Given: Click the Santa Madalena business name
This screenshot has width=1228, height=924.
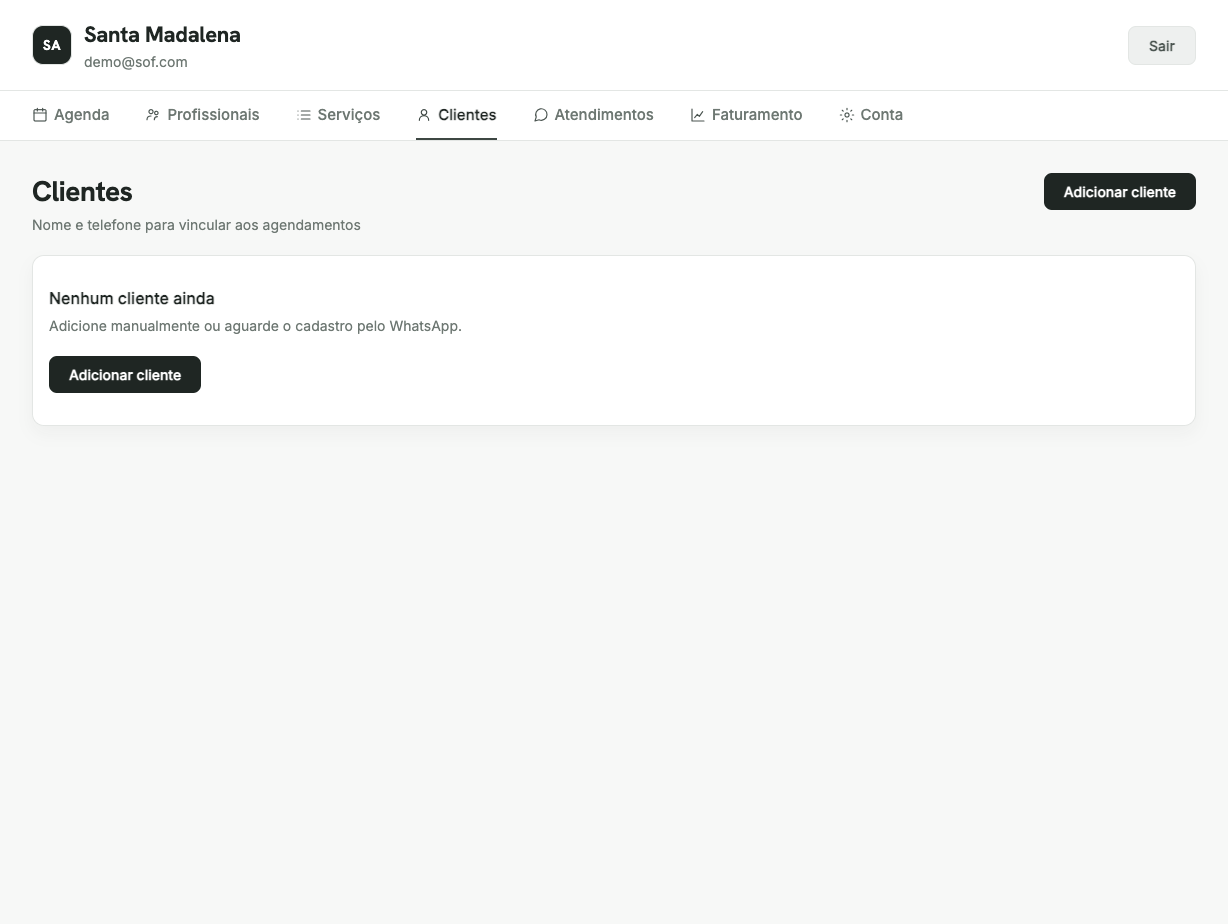Looking at the screenshot, I should (162, 35).
